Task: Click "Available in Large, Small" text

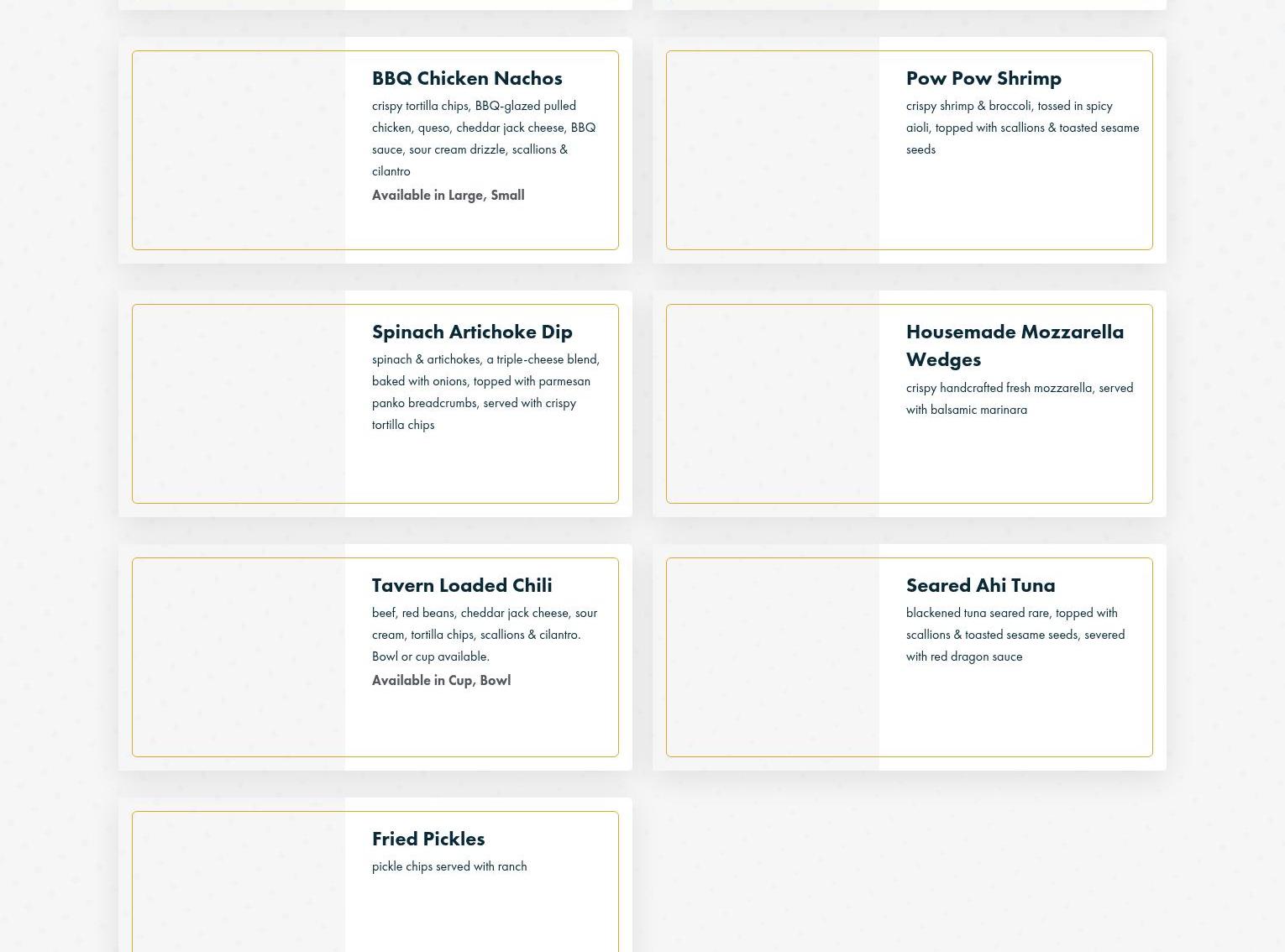Action: tap(448, 195)
